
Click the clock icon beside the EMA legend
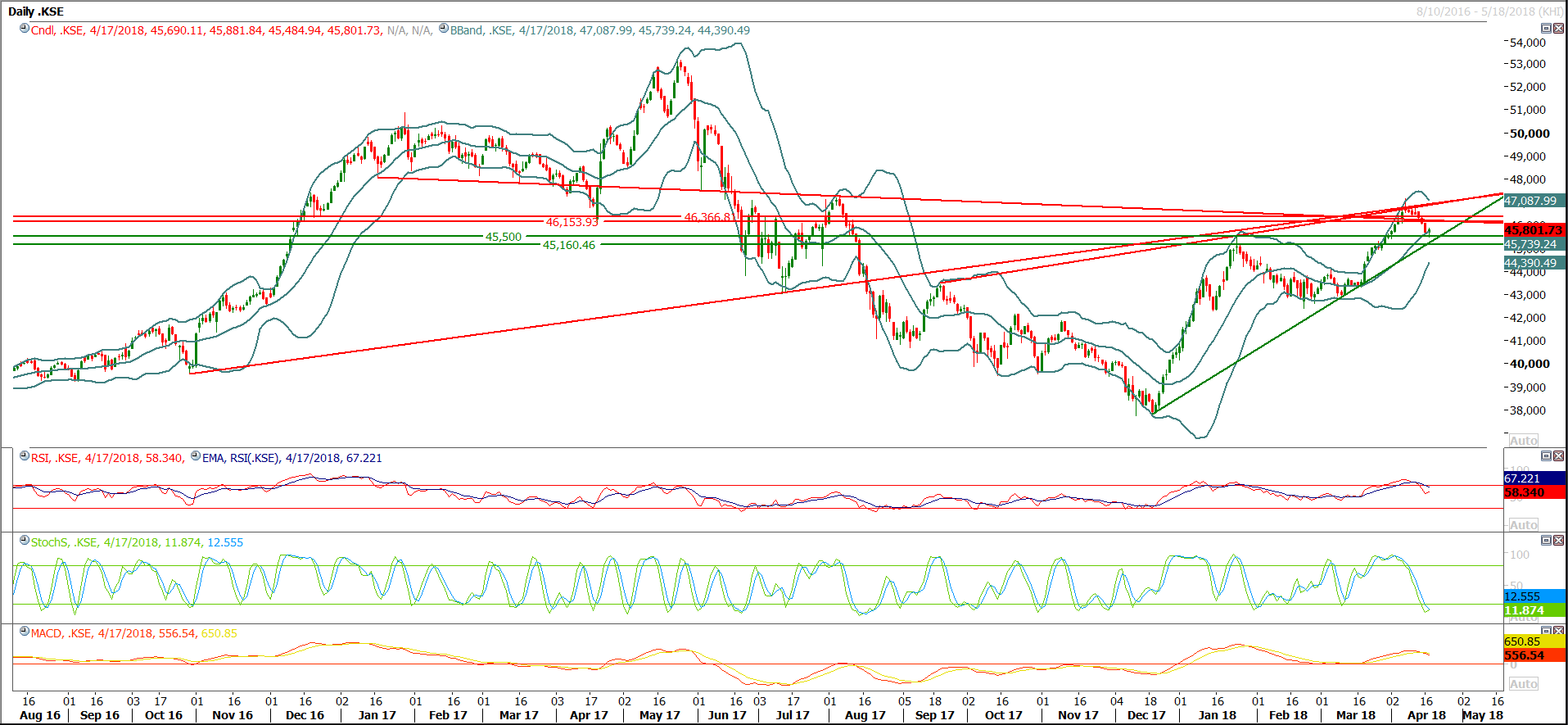[195, 456]
